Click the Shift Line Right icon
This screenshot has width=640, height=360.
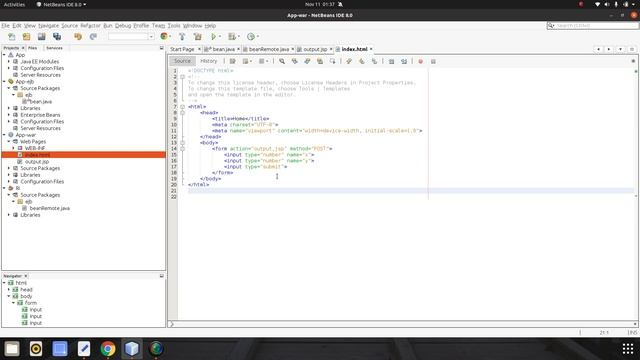click(x=404, y=61)
